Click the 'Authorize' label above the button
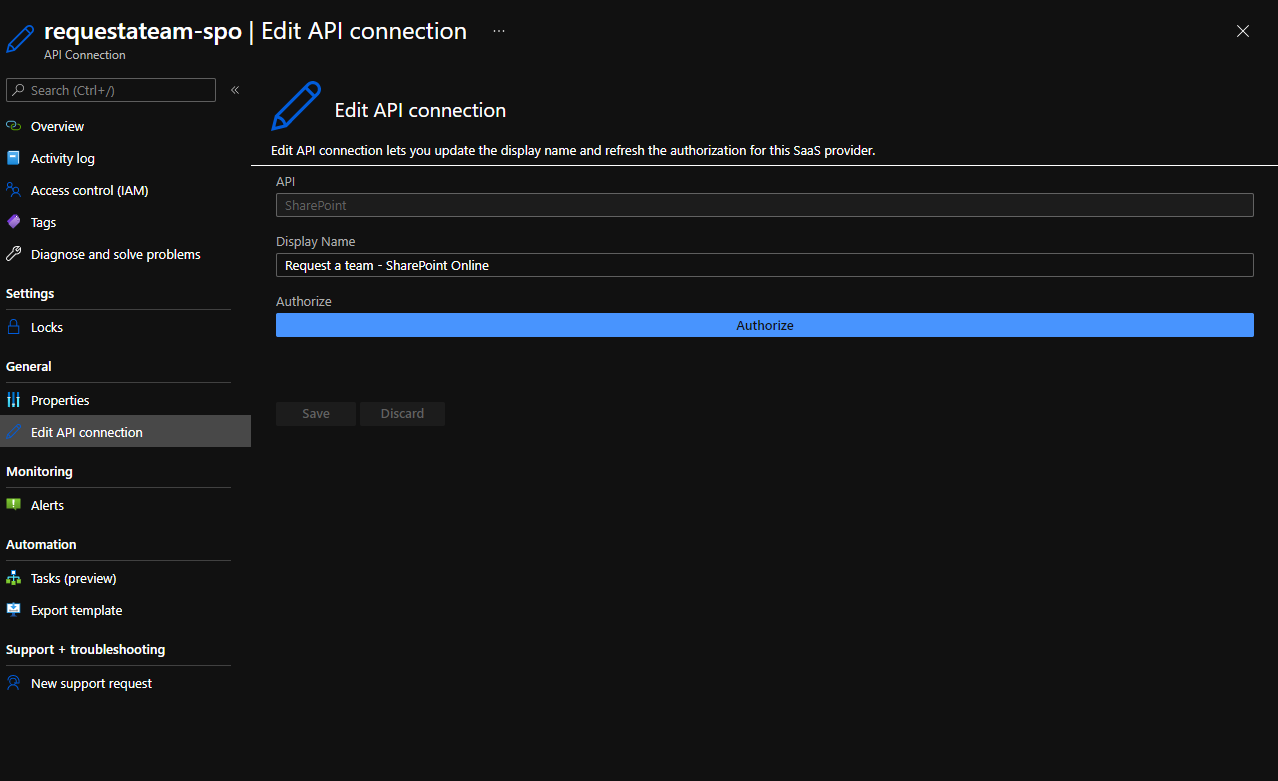The height and width of the screenshot is (781, 1278). point(304,301)
